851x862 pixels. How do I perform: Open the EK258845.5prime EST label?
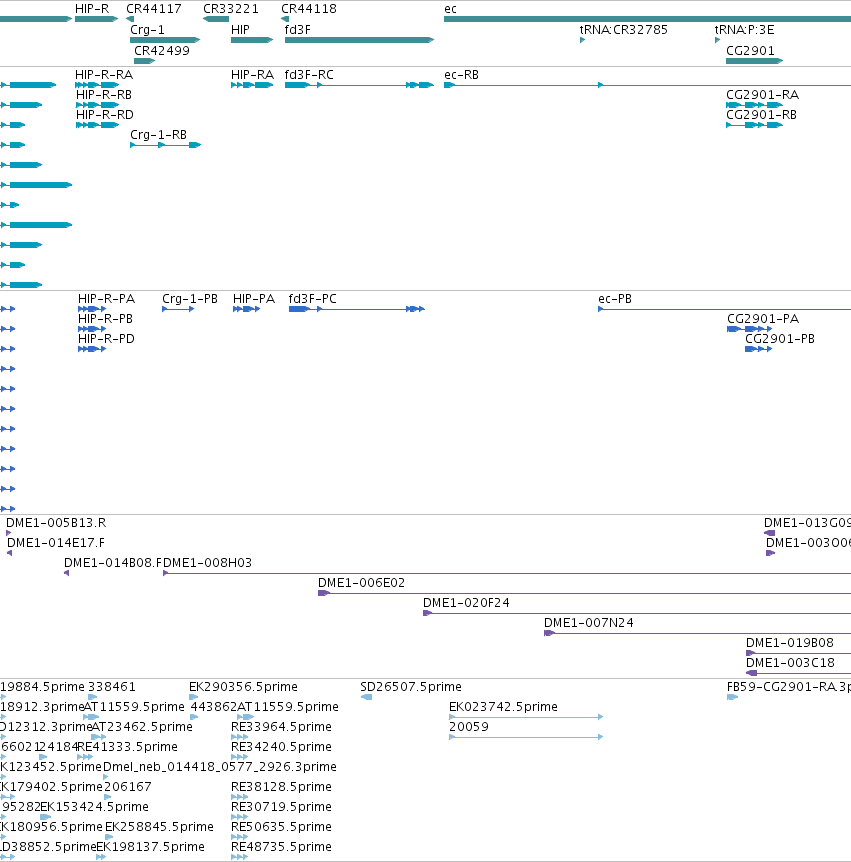[x=159, y=826]
